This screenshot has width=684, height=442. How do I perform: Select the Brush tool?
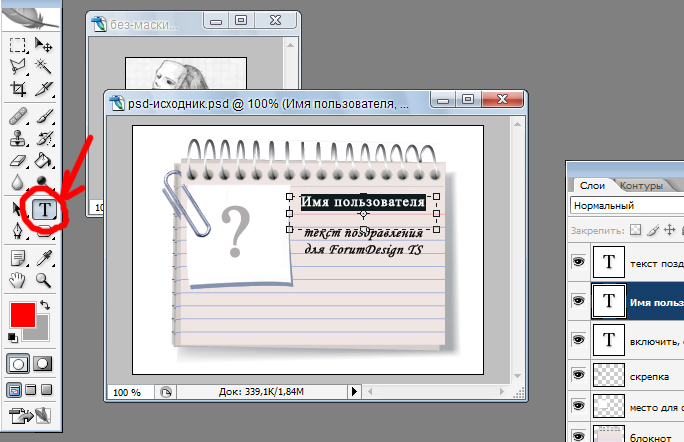pyautogui.click(x=44, y=116)
